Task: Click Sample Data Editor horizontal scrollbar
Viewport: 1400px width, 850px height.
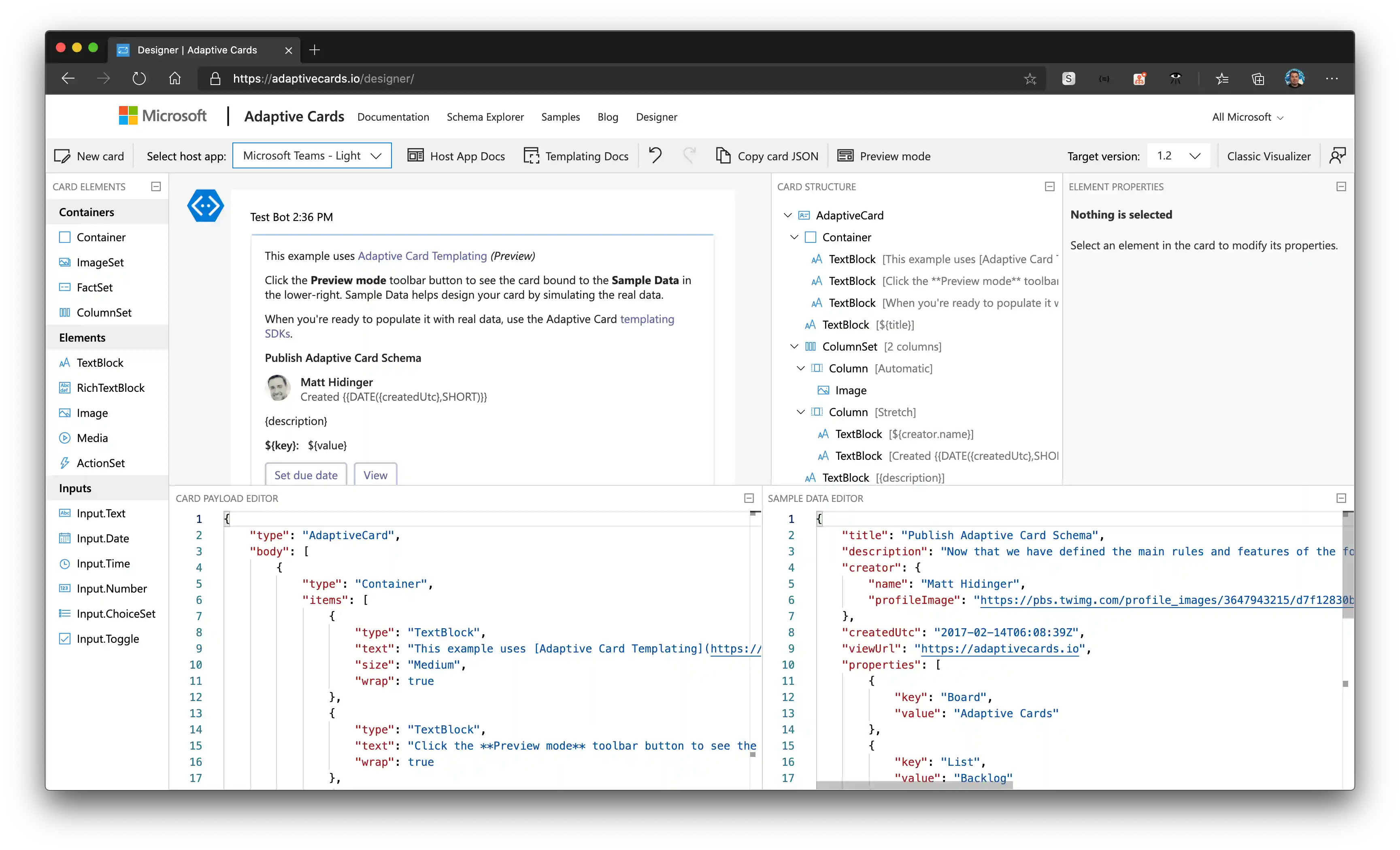Action: (914, 785)
